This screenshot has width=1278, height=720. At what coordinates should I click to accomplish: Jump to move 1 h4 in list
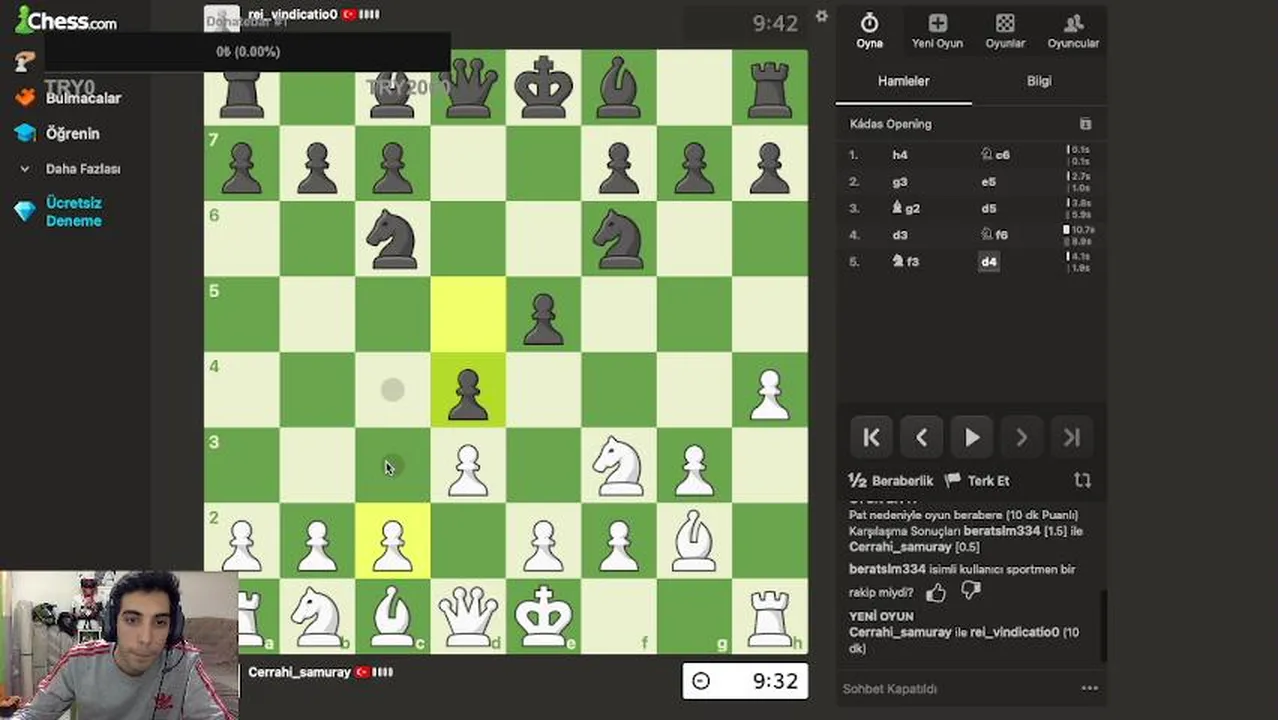900,155
